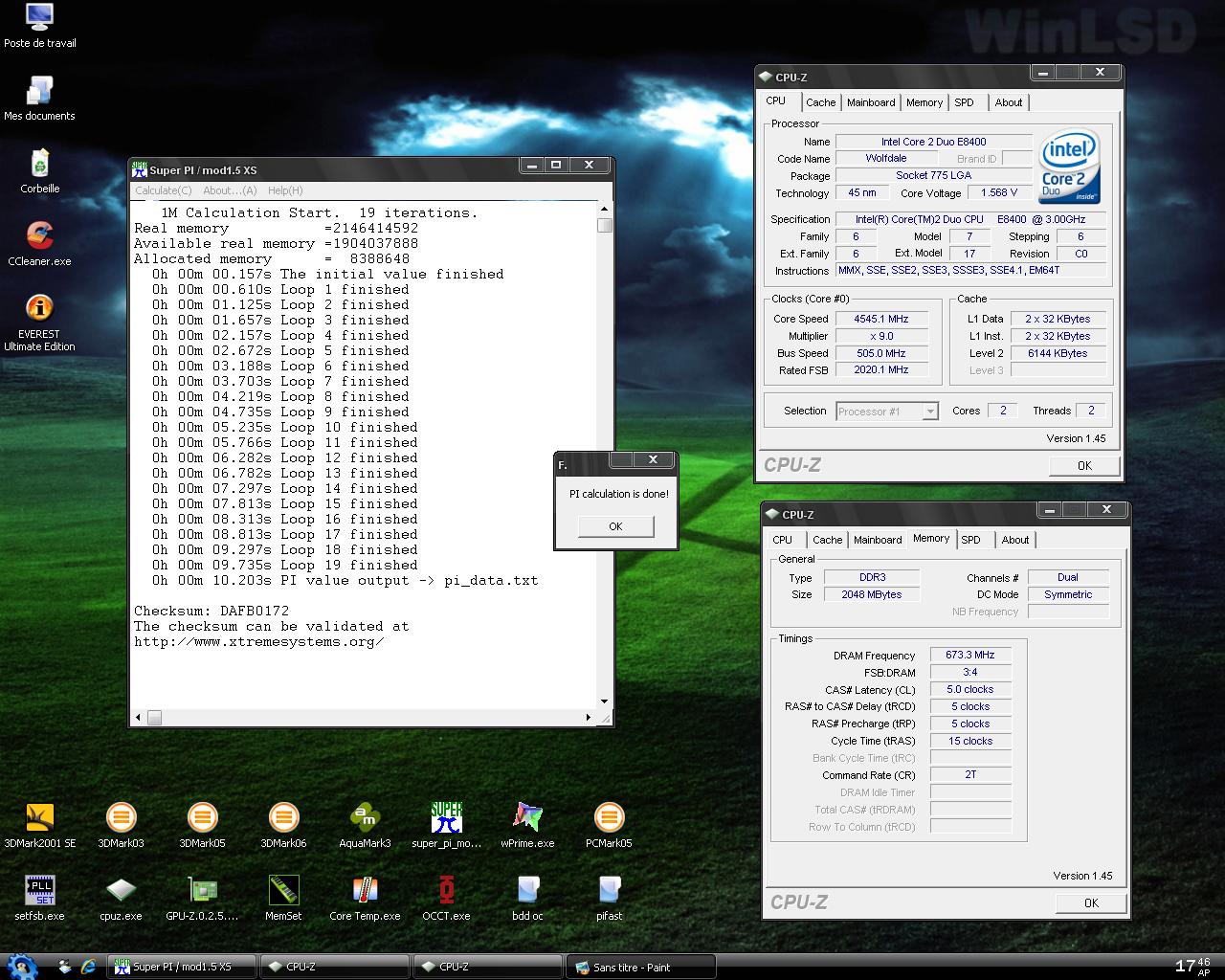Screen dimensions: 1225x980
Task: Launch super_pi_mod desktop shortcut
Action: point(446,826)
